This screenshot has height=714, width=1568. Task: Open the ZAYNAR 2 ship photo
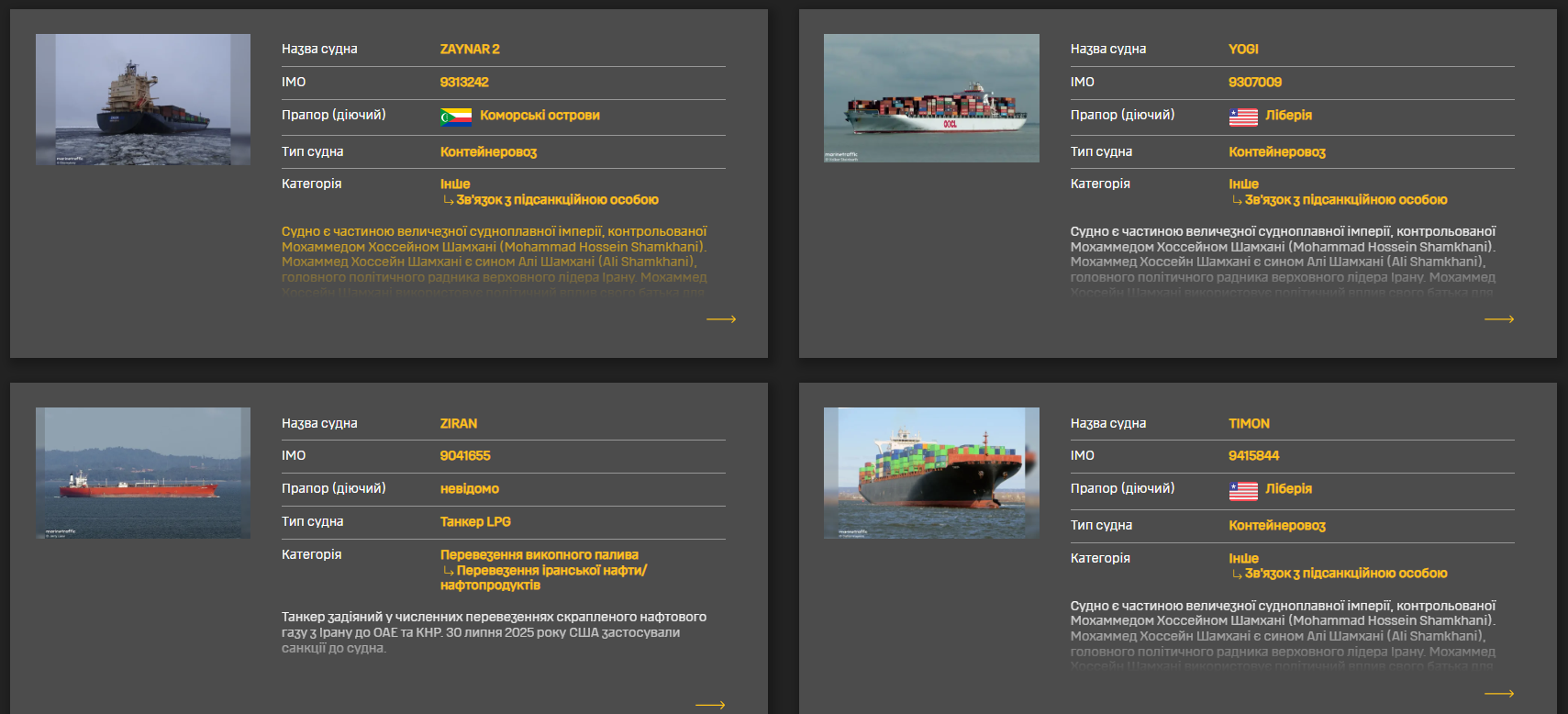click(x=143, y=99)
